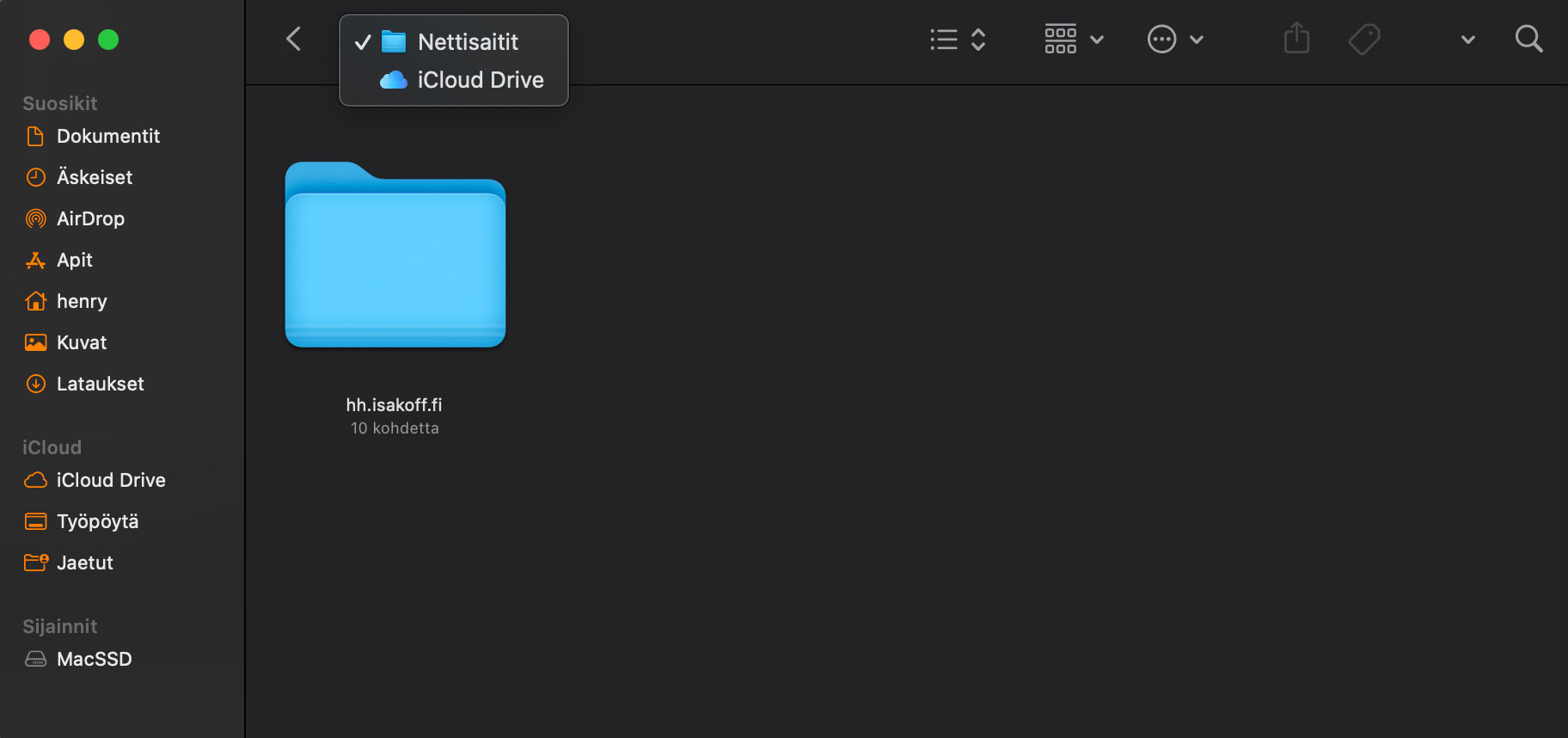Open henry home folder

tap(82, 301)
